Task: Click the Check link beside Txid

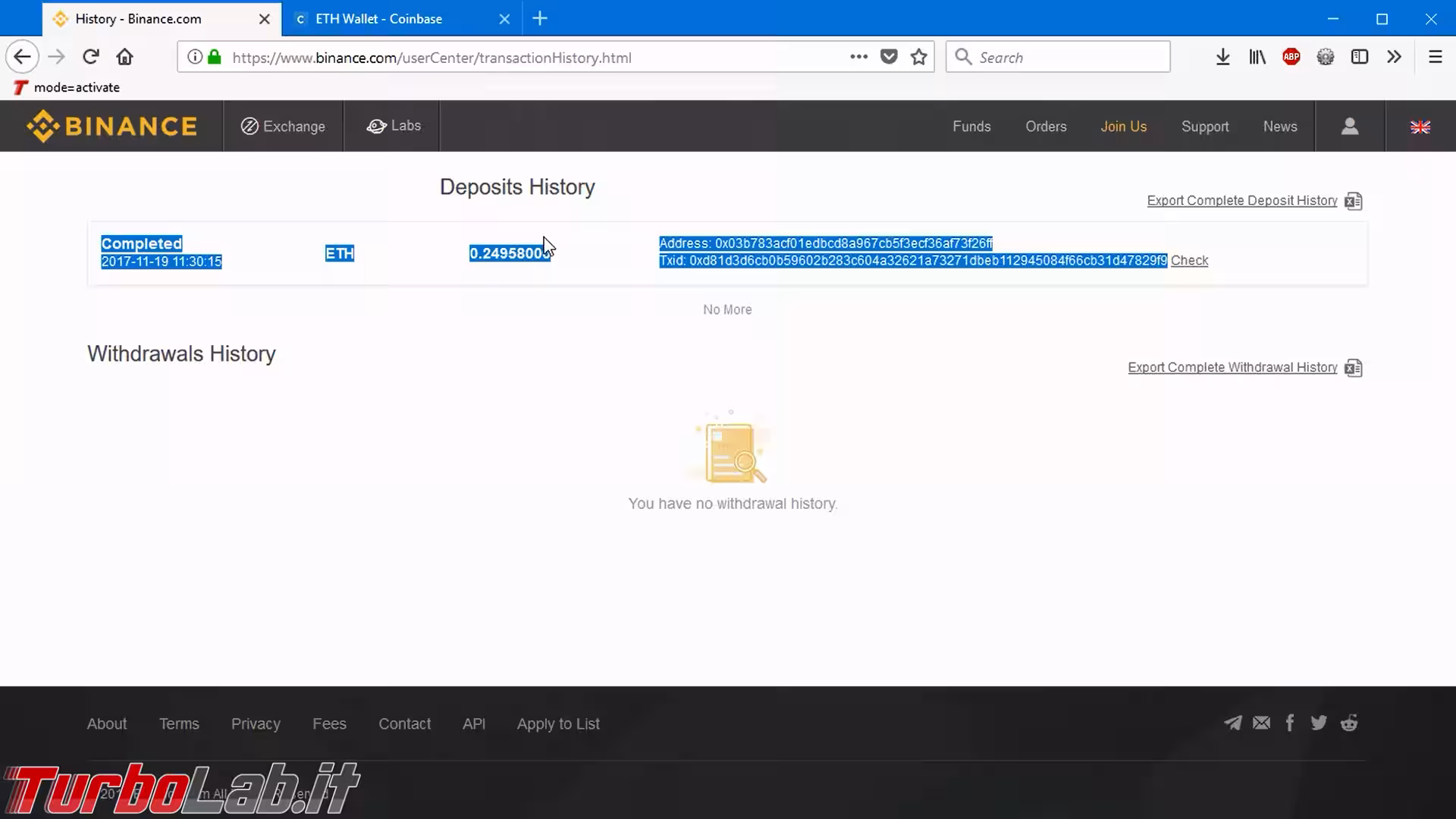Action: point(1189,260)
